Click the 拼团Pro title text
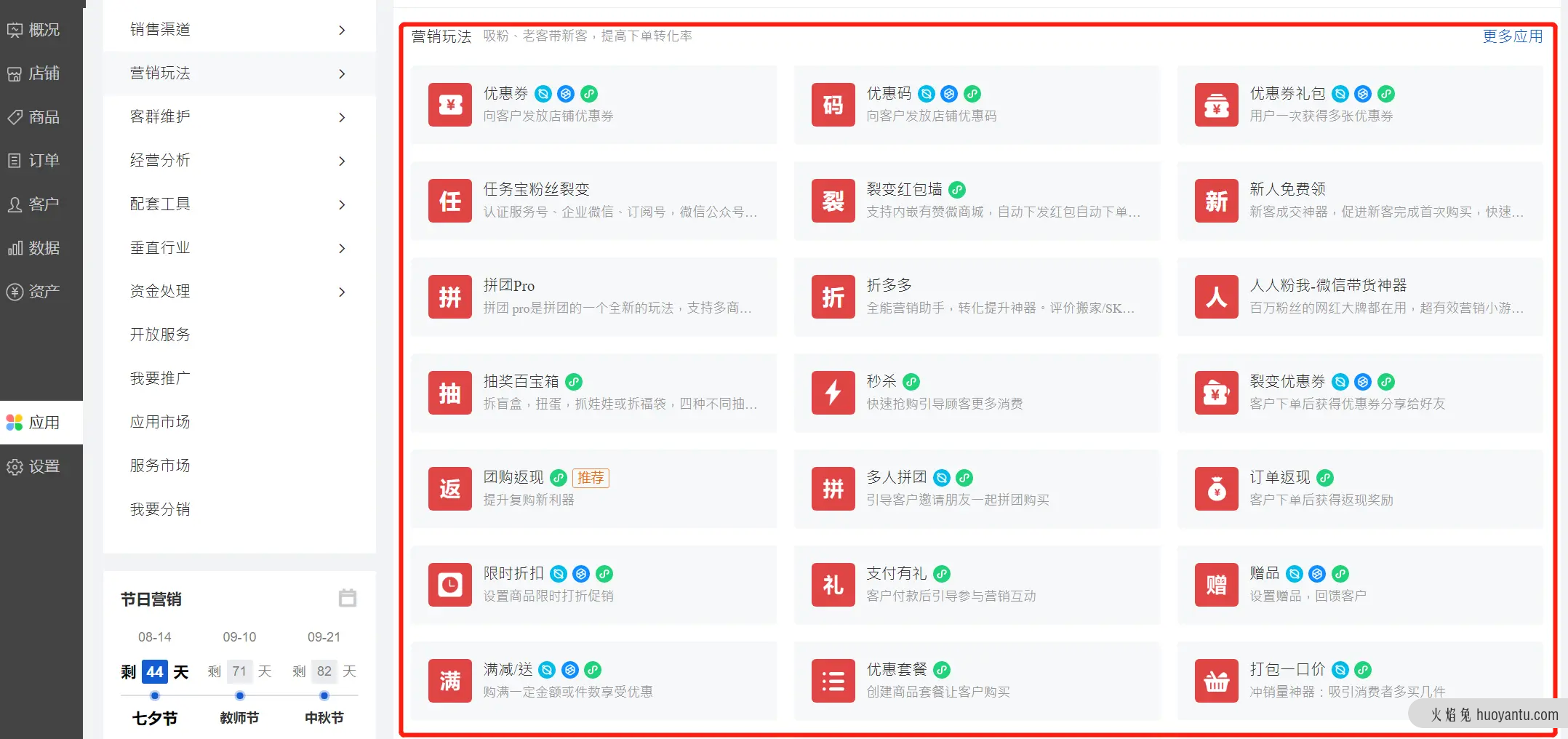This screenshot has width=1568, height=739. pos(509,285)
